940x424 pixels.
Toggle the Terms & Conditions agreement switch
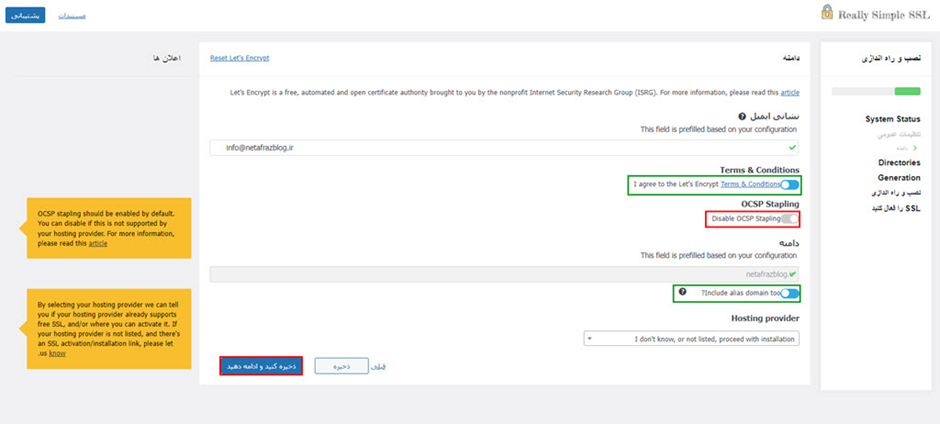point(790,185)
